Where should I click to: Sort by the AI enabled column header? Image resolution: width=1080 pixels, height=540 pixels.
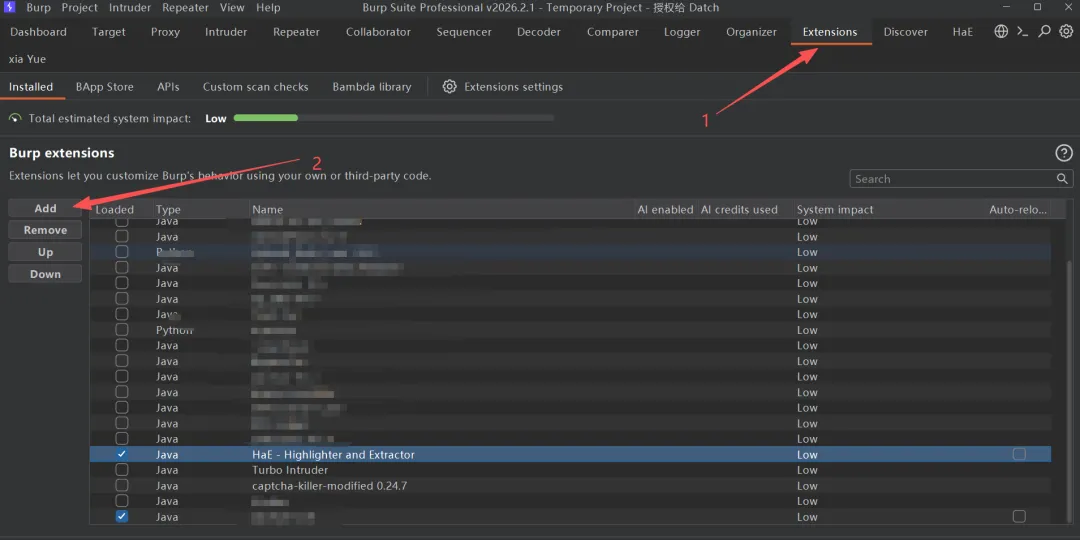click(665, 209)
